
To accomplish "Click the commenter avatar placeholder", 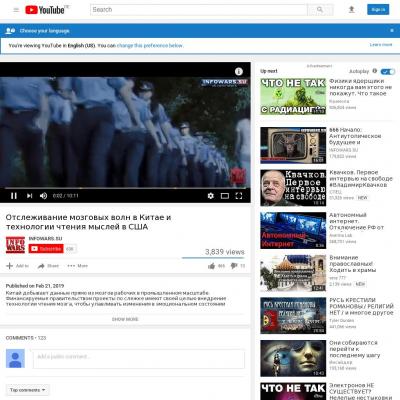I will 15,358.
